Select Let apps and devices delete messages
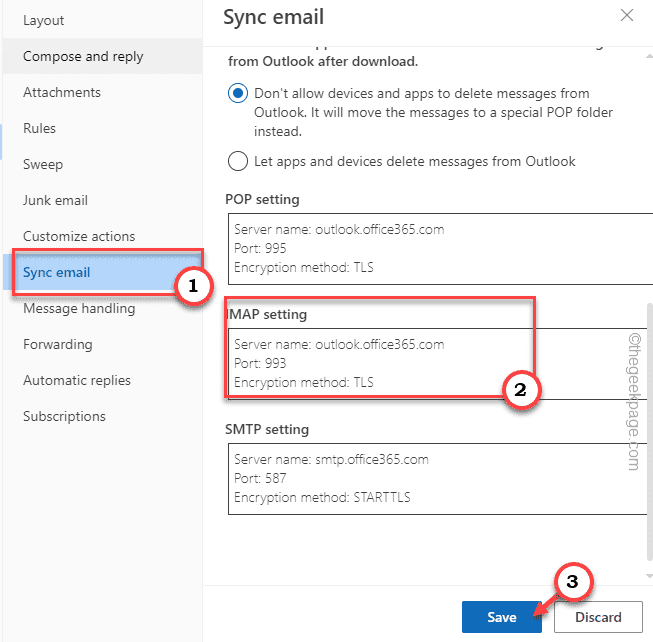Viewport: 653px width, 642px height. [238, 161]
